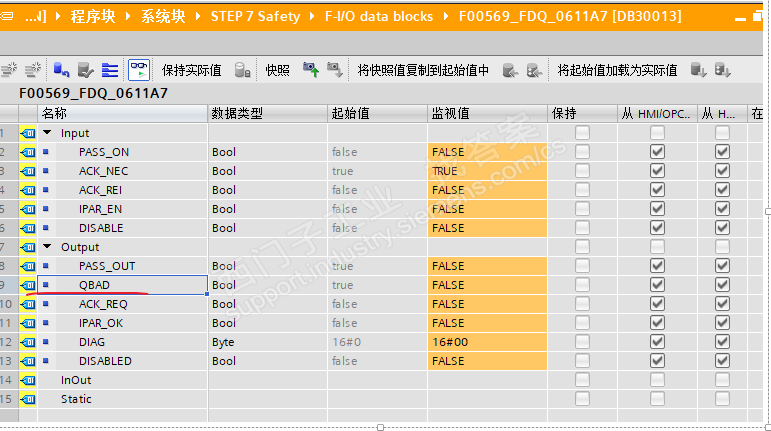
Task: Click the tag icon of the Input row
Action: (x=28, y=133)
